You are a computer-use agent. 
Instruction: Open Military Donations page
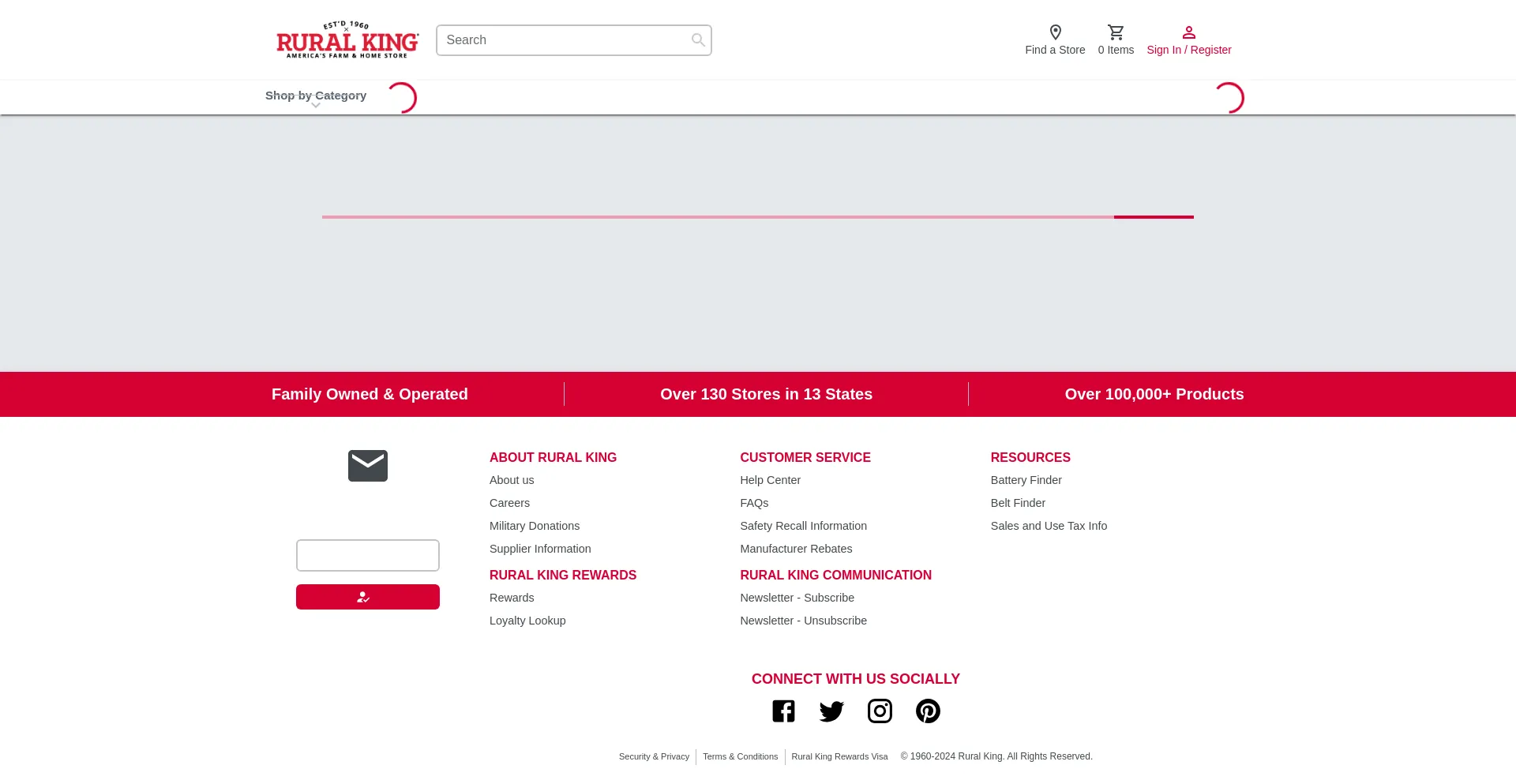click(x=535, y=526)
